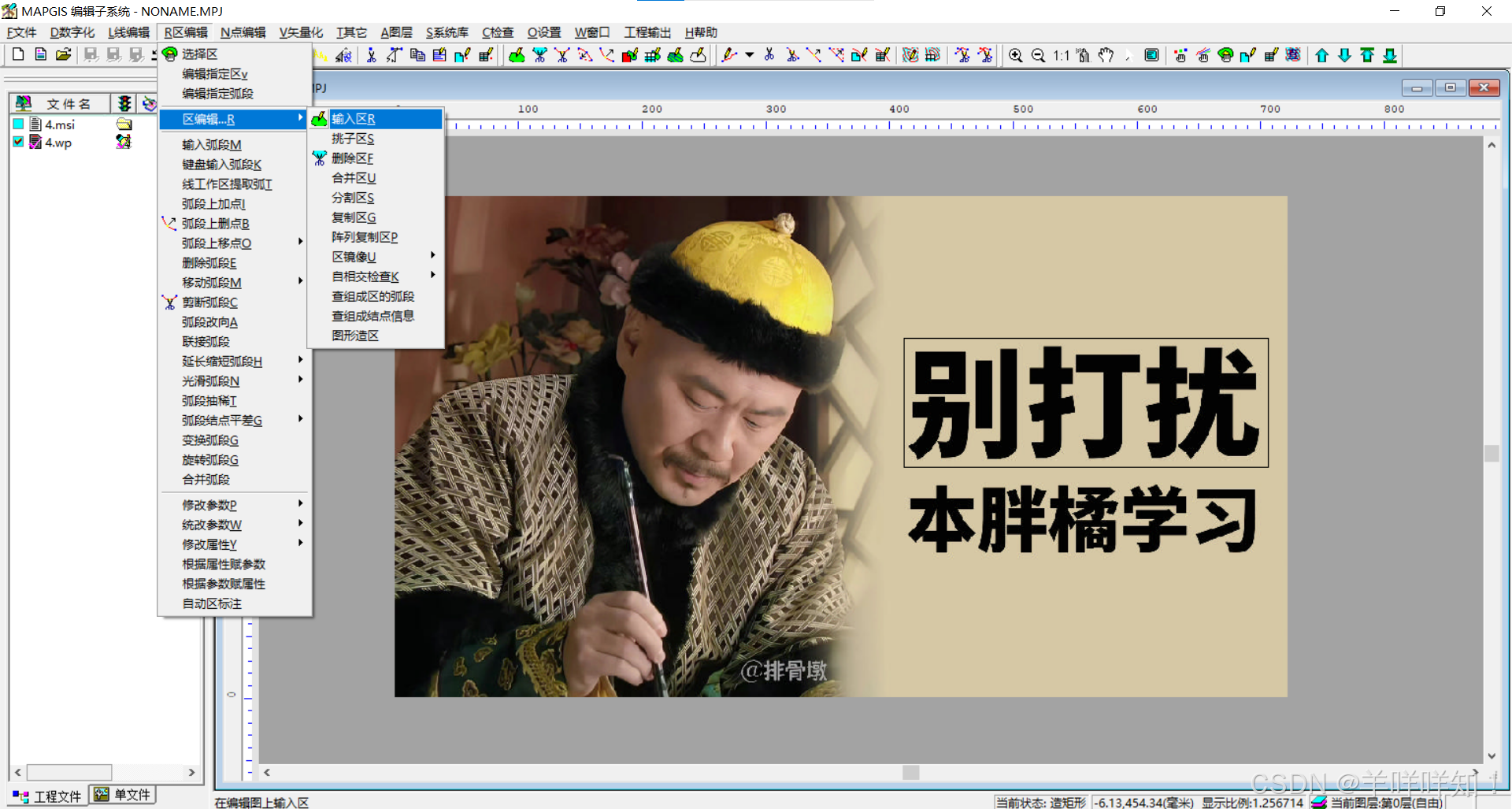This screenshot has height=809, width=1512.
Task: Click the red region fill toolbar icon
Action: pos(630,55)
